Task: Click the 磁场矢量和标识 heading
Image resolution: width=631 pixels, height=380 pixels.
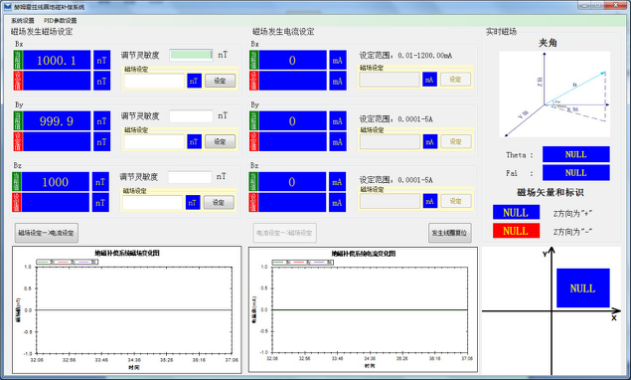Action: pyautogui.click(x=550, y=192)
